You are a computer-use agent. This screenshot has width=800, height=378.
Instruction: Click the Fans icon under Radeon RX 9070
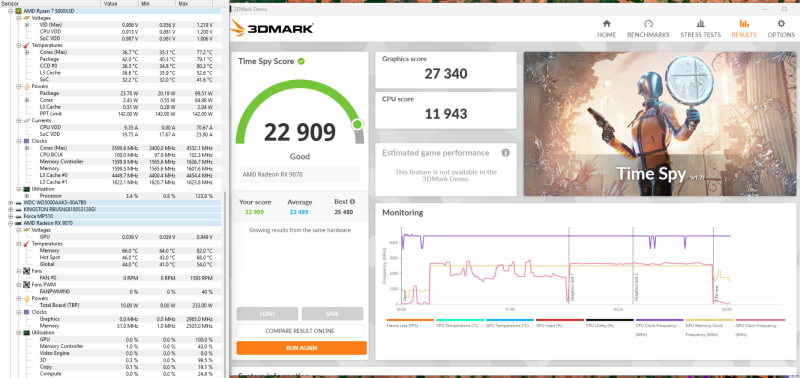[x=26, y=271]
